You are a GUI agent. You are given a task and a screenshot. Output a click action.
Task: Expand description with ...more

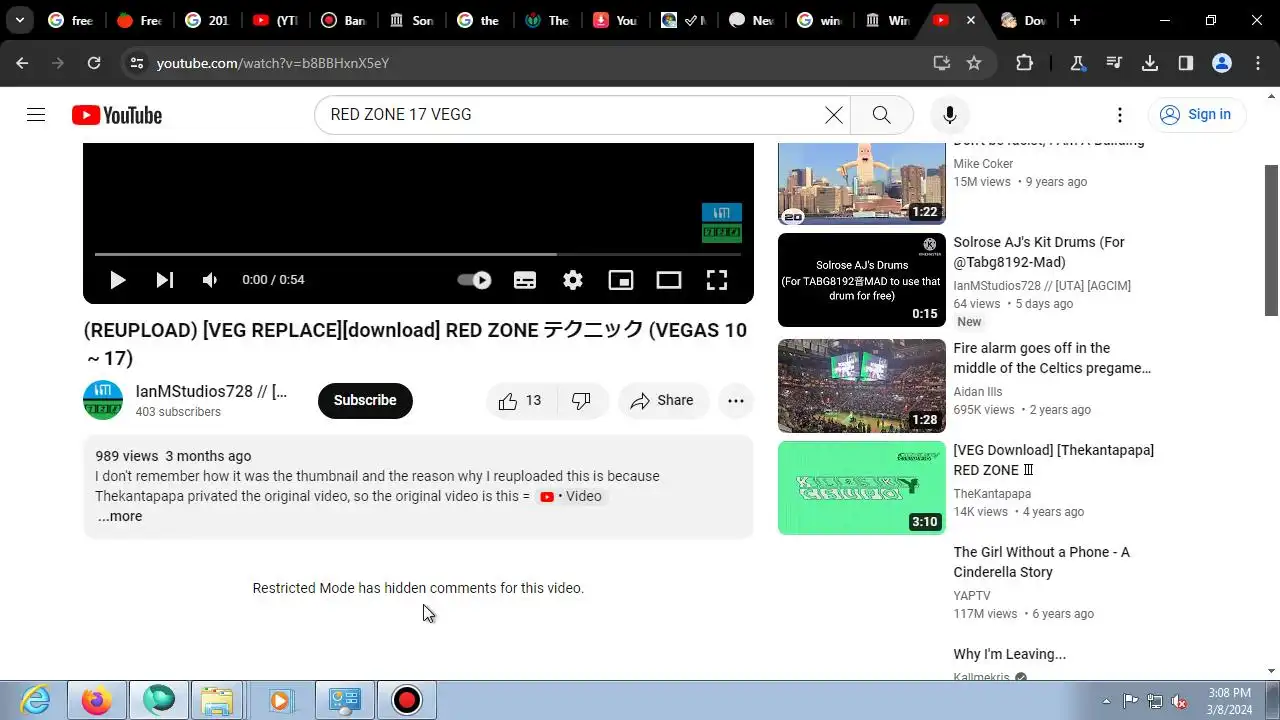coord(120,517)
